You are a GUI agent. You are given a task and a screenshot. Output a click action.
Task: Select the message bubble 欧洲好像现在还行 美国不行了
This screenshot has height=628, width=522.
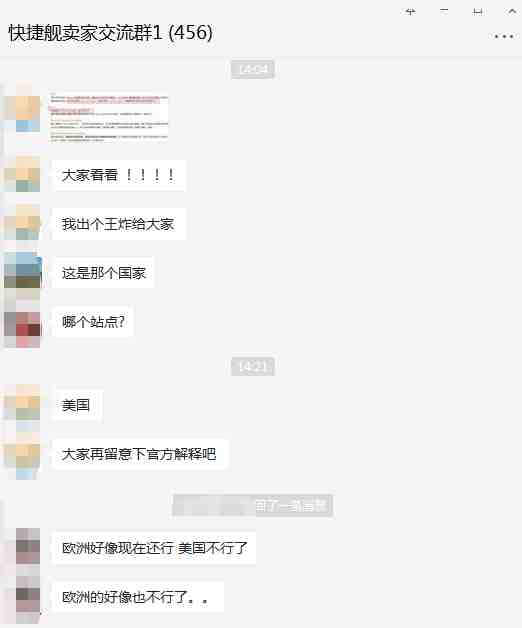[154, 548]
